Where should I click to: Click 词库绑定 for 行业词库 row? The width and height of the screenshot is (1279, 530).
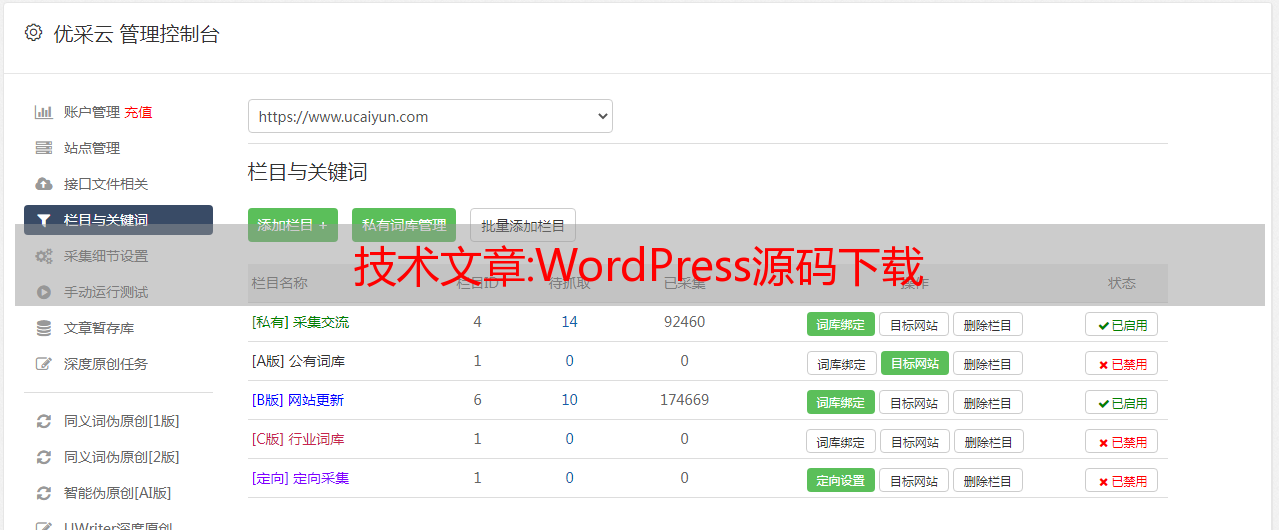pyautogui.click(x=841, y=441)
